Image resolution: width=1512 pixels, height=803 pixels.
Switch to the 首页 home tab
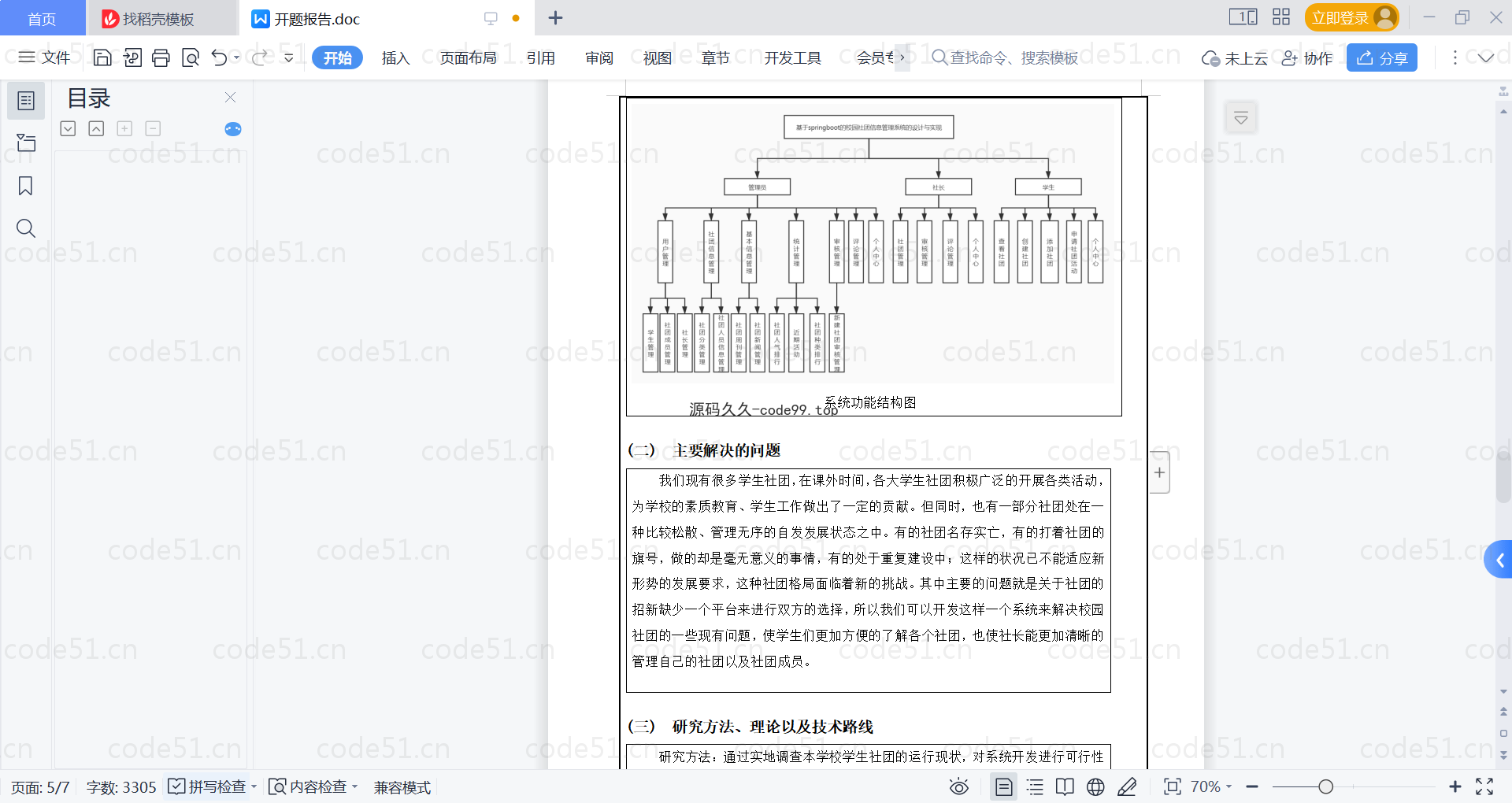pos(42,18)
